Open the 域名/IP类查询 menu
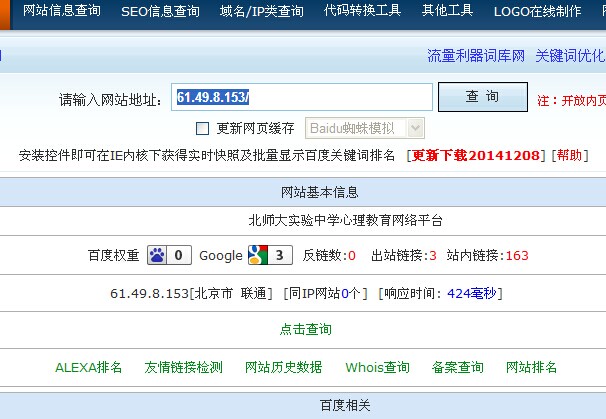606x419 pixels. pos(262,11)
